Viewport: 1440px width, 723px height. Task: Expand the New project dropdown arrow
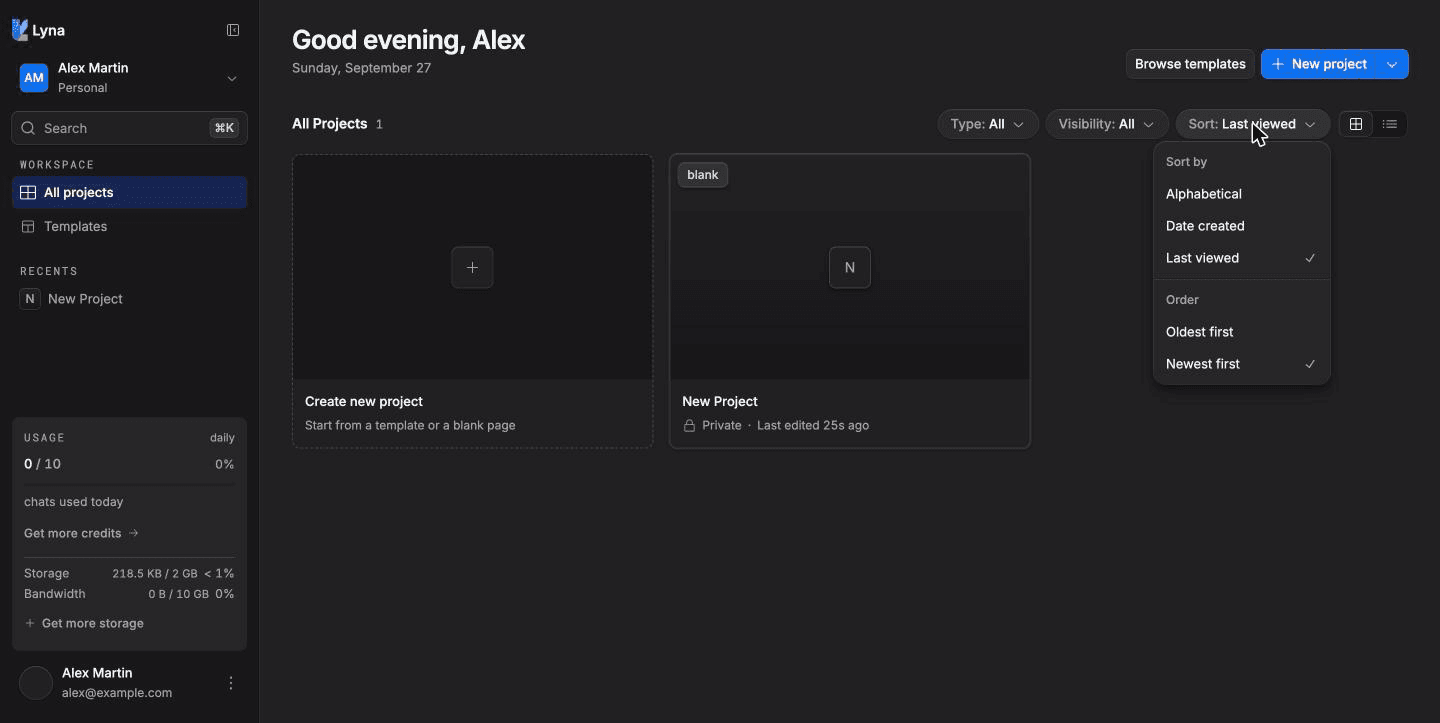[1392, 64]
